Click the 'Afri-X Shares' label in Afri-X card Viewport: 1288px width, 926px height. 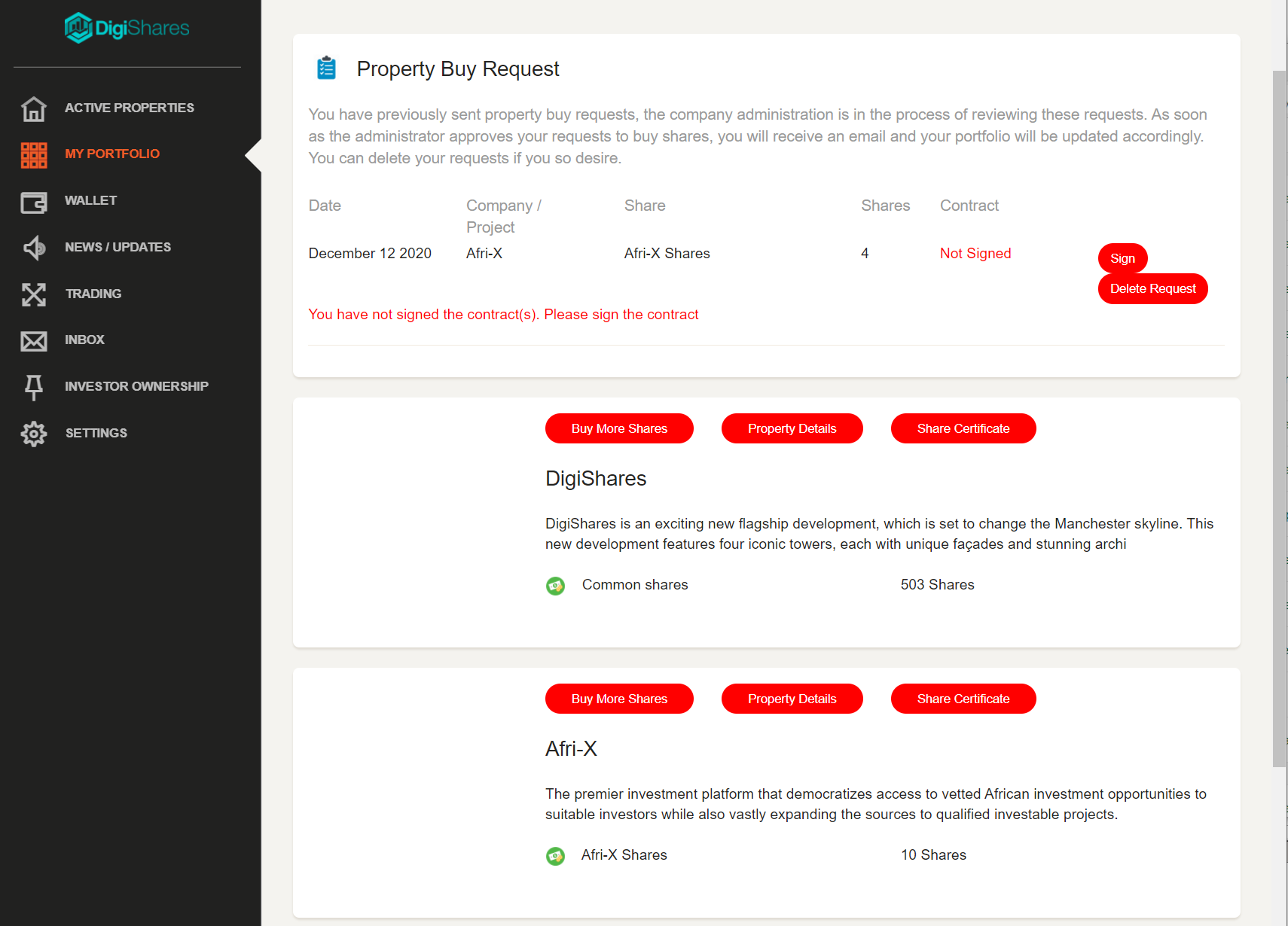624,855
